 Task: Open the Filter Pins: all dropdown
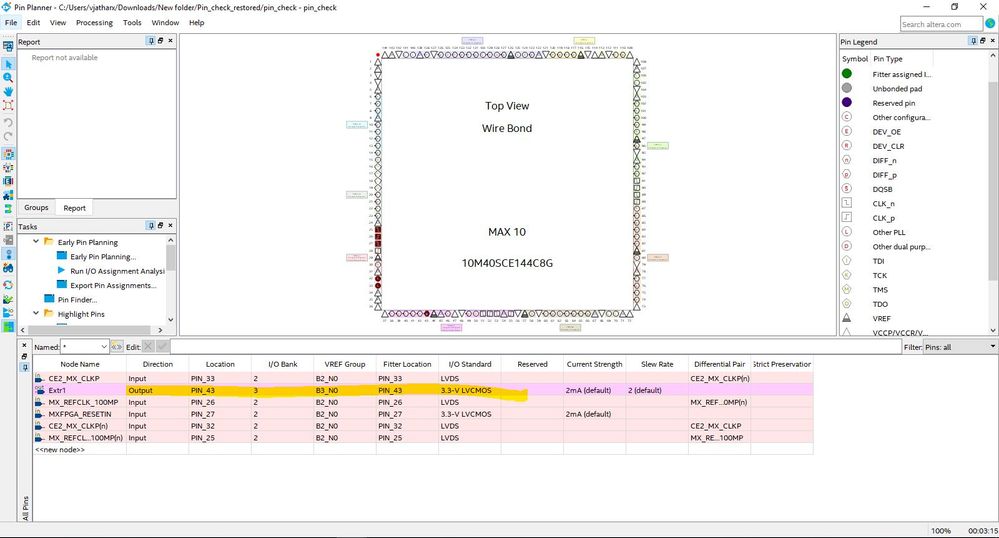coord(960,347)
